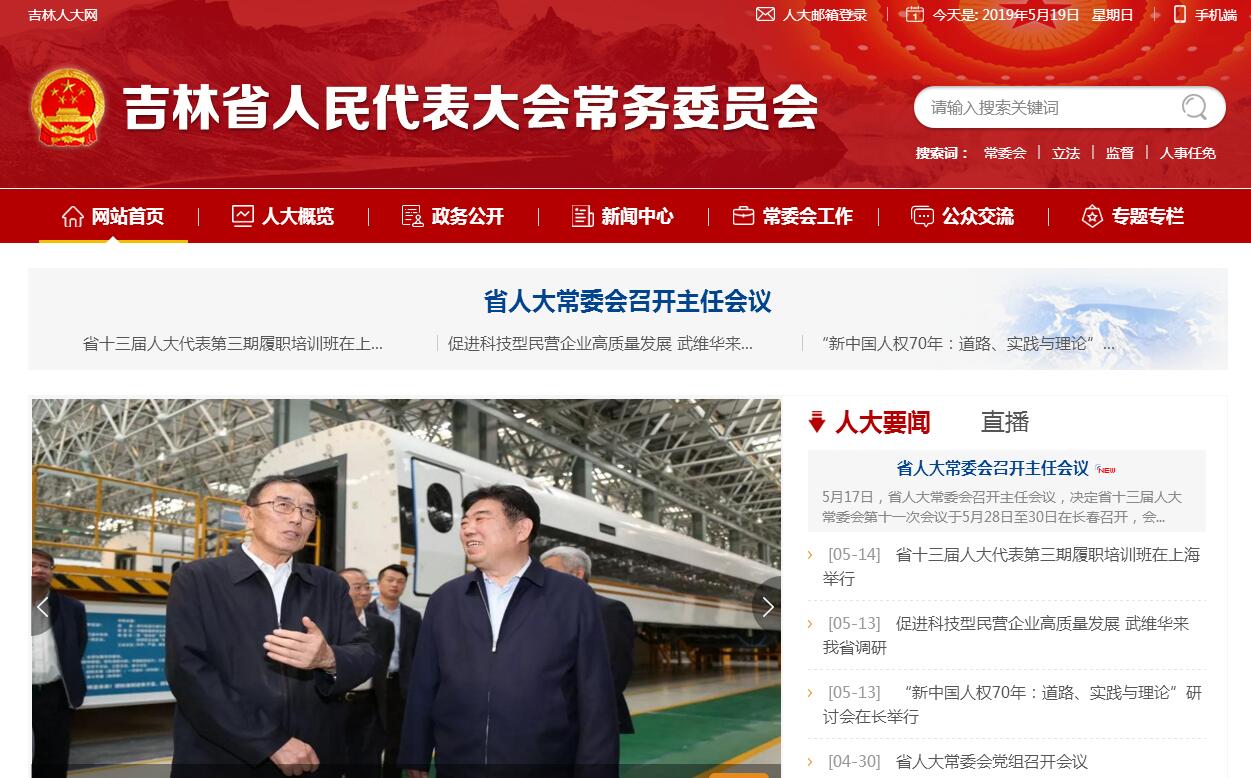Open the 省人大常委会党组召开会议 news item

(992, 761)
